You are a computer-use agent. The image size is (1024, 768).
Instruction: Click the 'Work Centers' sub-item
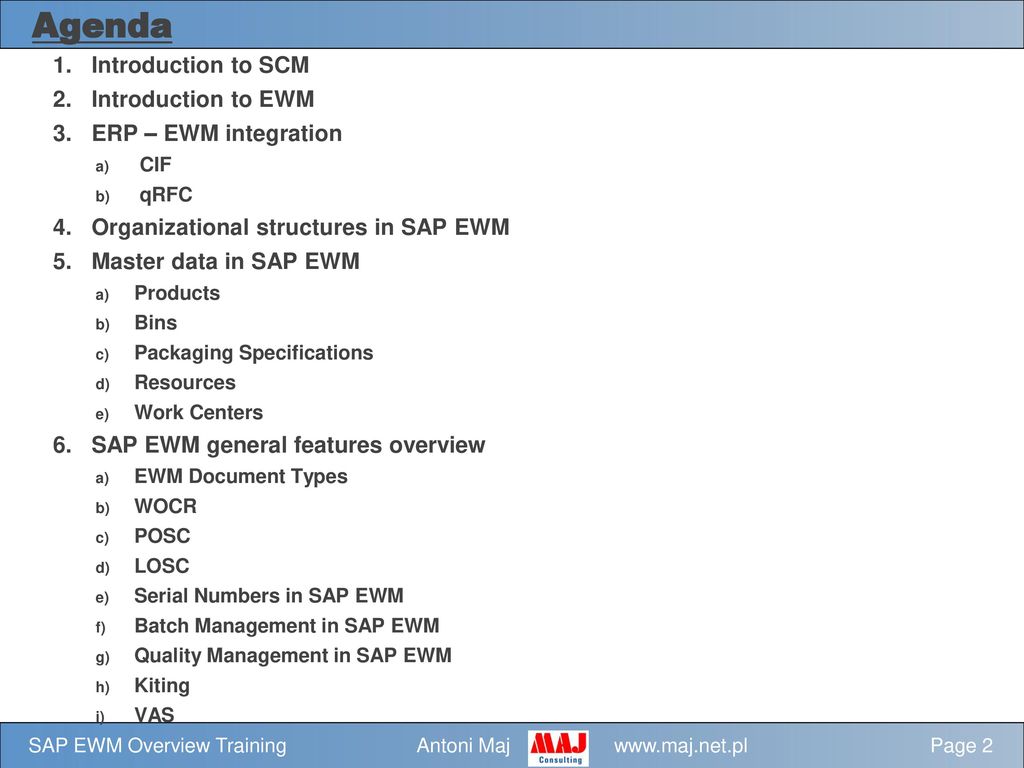pyautogui.click(x=199, y=413)
